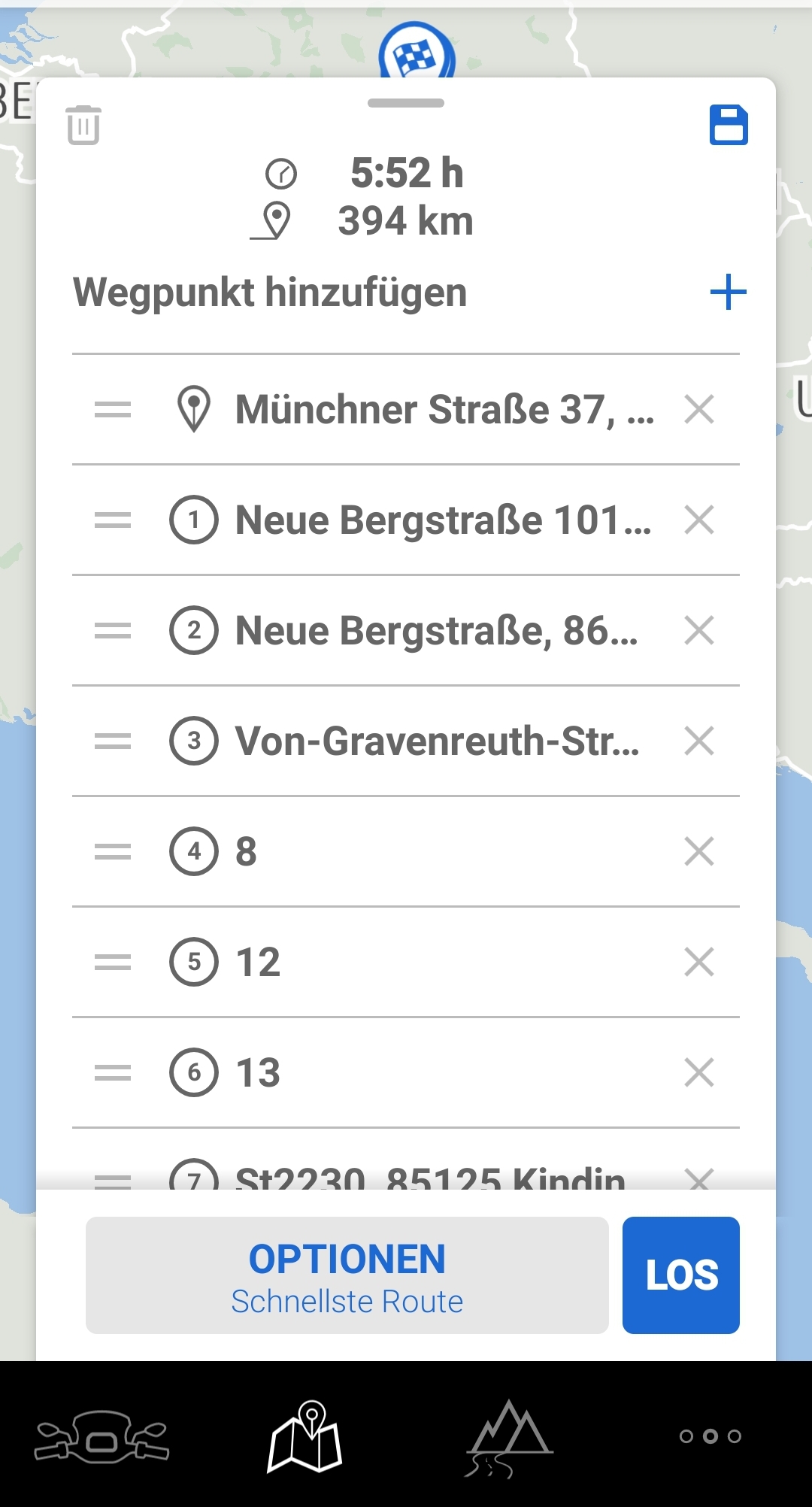Grab the sheet drag handle at top
The height and width of the screenshot is (1507, 812).
click(x=406, y=103)
